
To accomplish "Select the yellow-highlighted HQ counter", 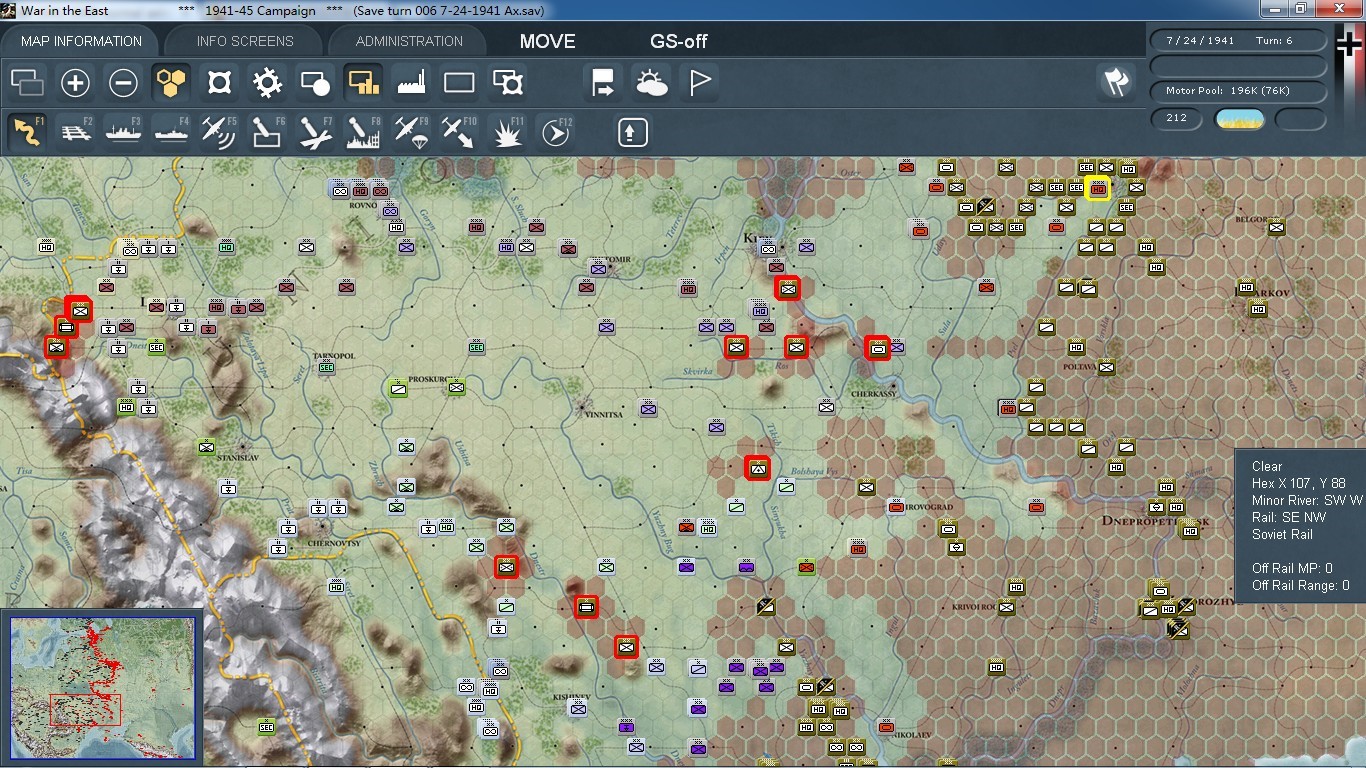I will point(1098,188).
